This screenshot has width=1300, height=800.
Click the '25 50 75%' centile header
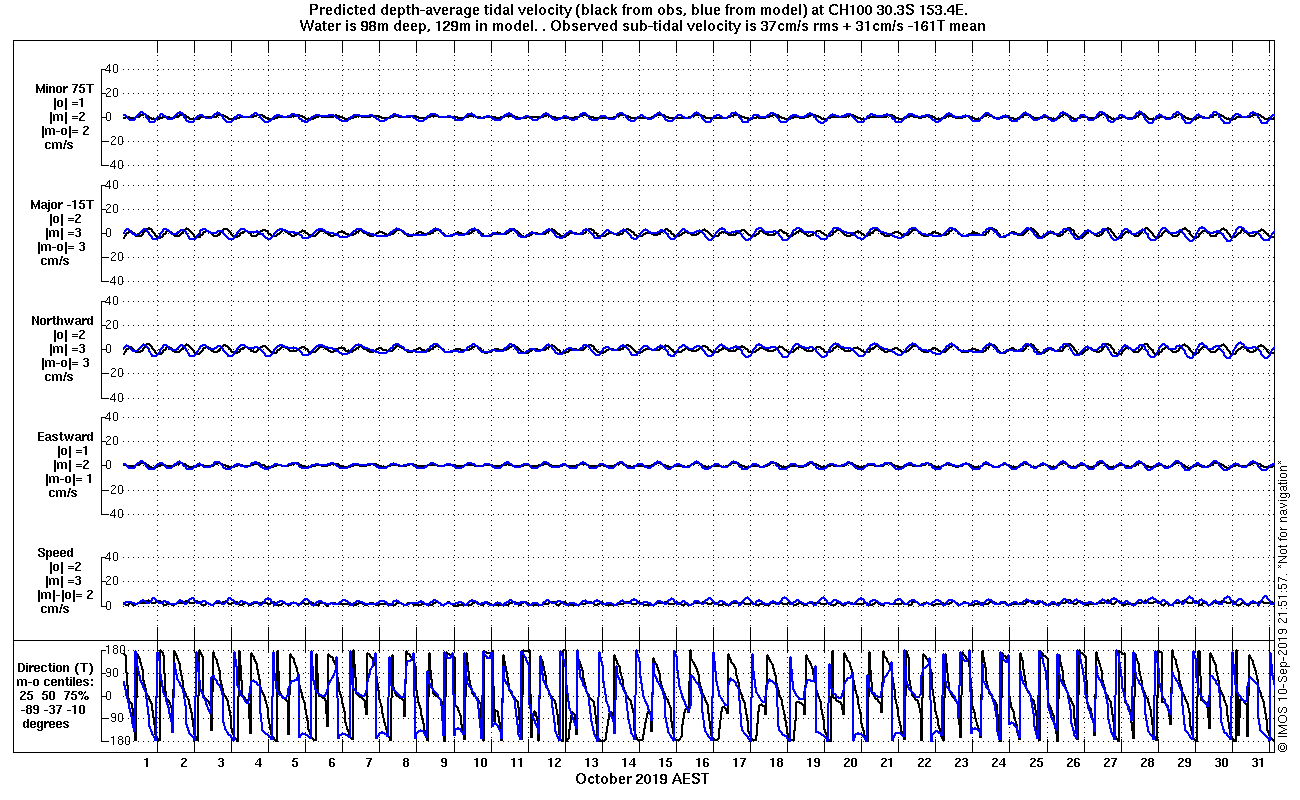coord(56,696)
